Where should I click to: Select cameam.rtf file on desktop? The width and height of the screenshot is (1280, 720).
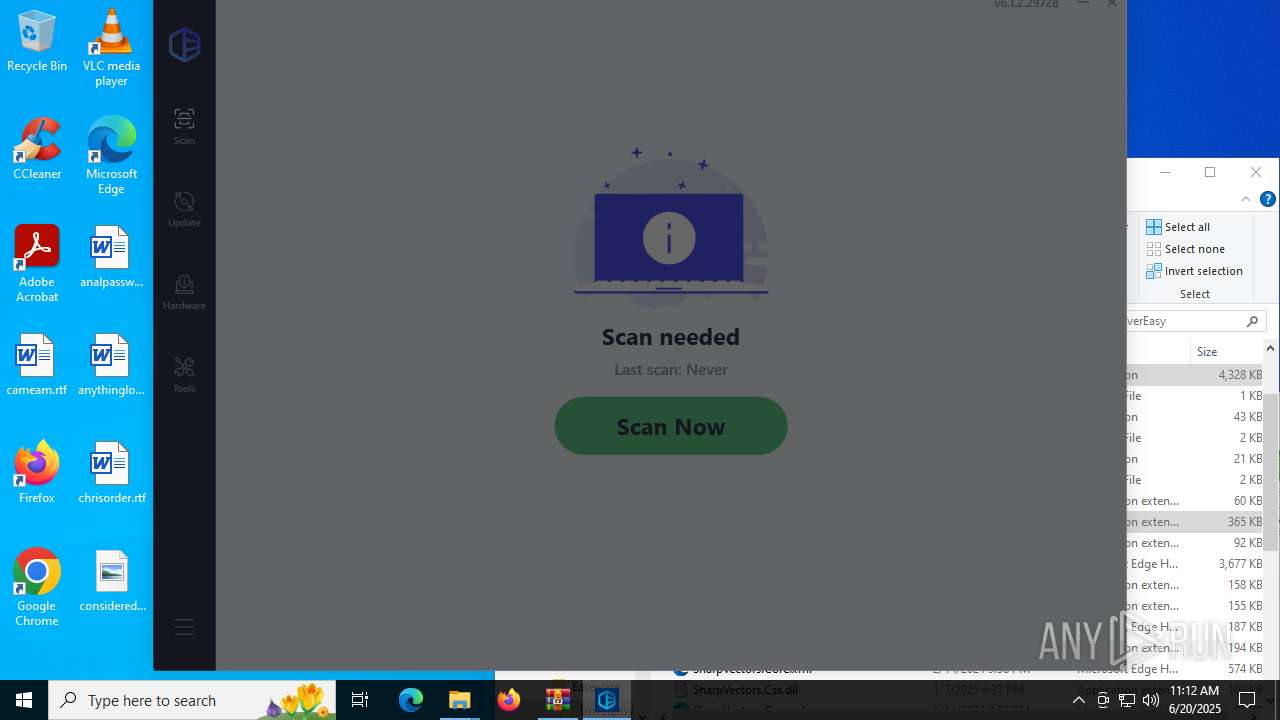(37, 365)
